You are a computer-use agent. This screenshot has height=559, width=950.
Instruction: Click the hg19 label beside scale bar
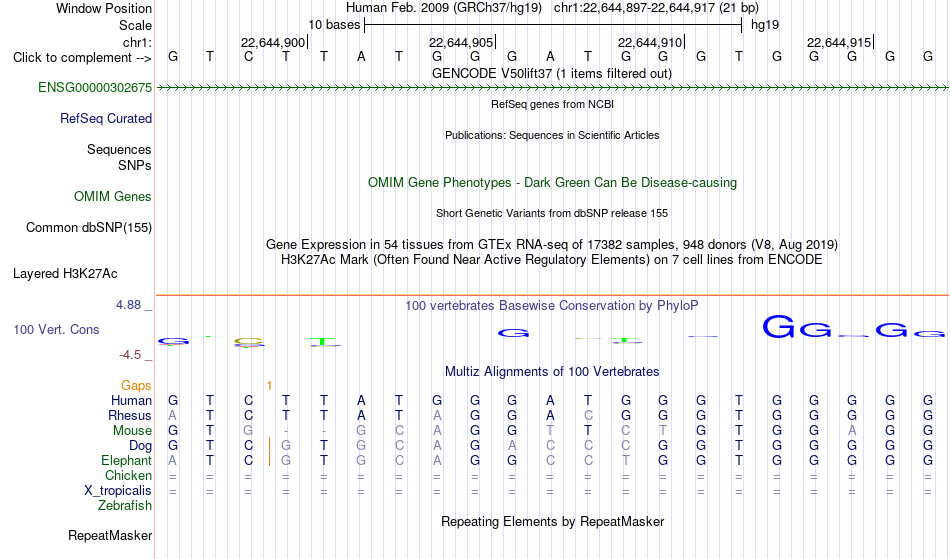pyautogui.click(x=765, y=25)
